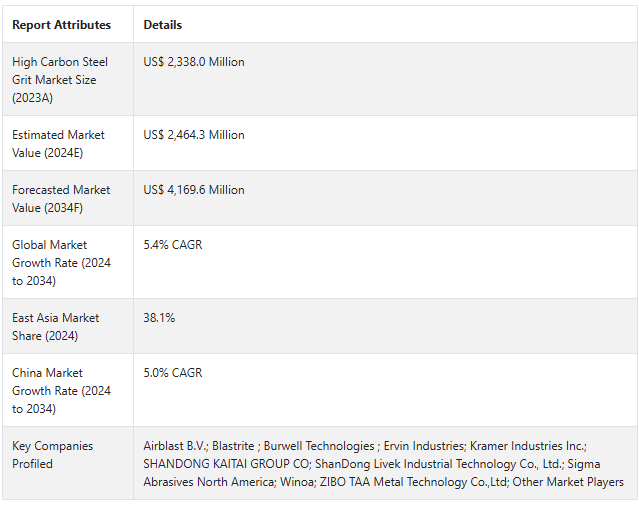The width and height of the screenshot is (639, 505).
Task: Click the 38.1% value
Action: pos(159,318)
